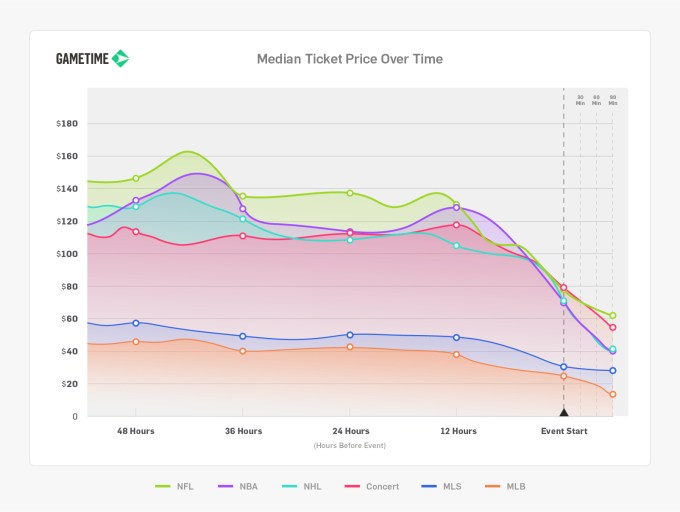Click the MLS data point at 12 Hours
The height and width of the screenshot is (512, 680).
click(x=456, y=337)
